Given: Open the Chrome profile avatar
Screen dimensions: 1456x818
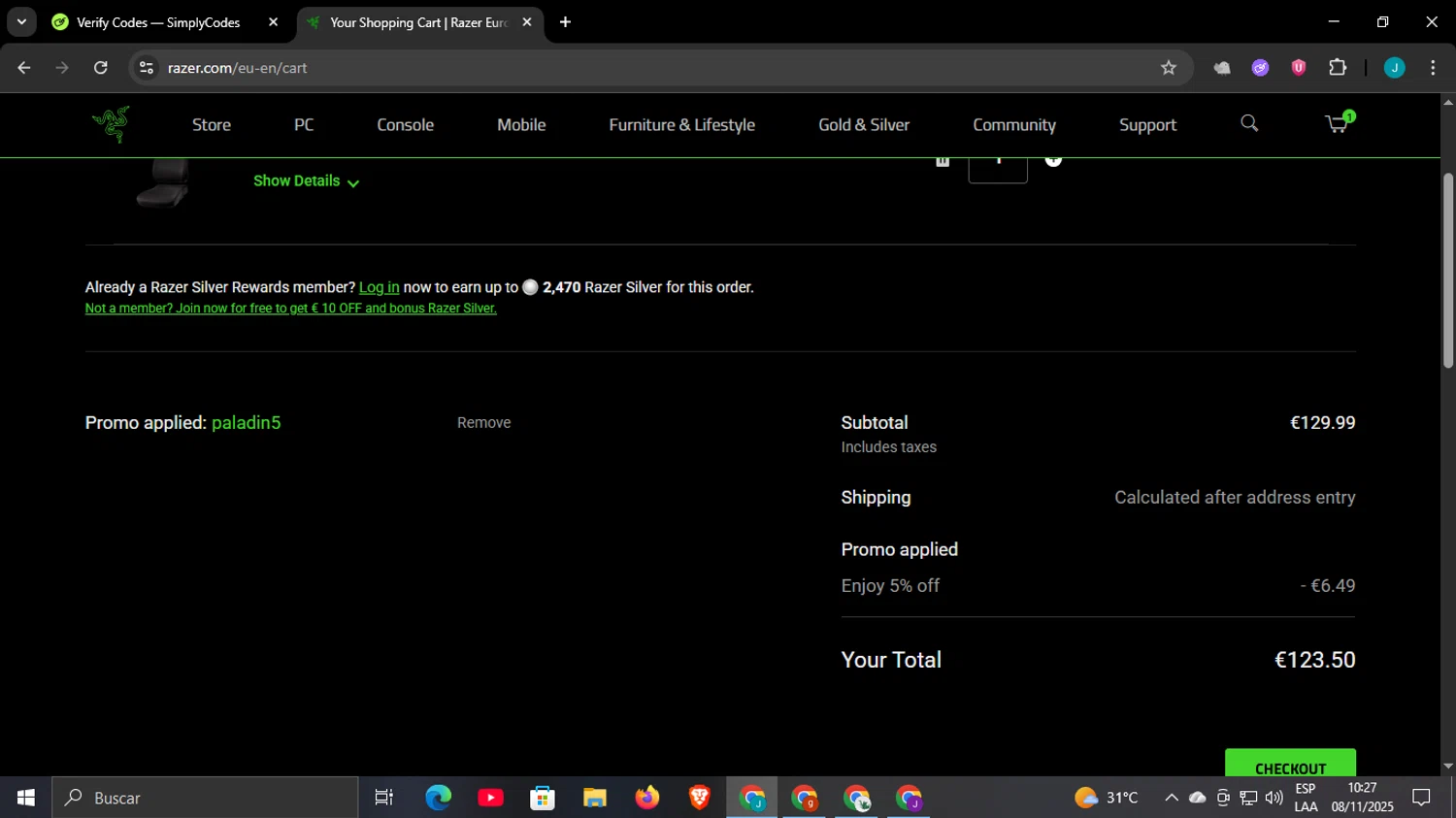Looking at the screenshot, I should click(1394, 68).
